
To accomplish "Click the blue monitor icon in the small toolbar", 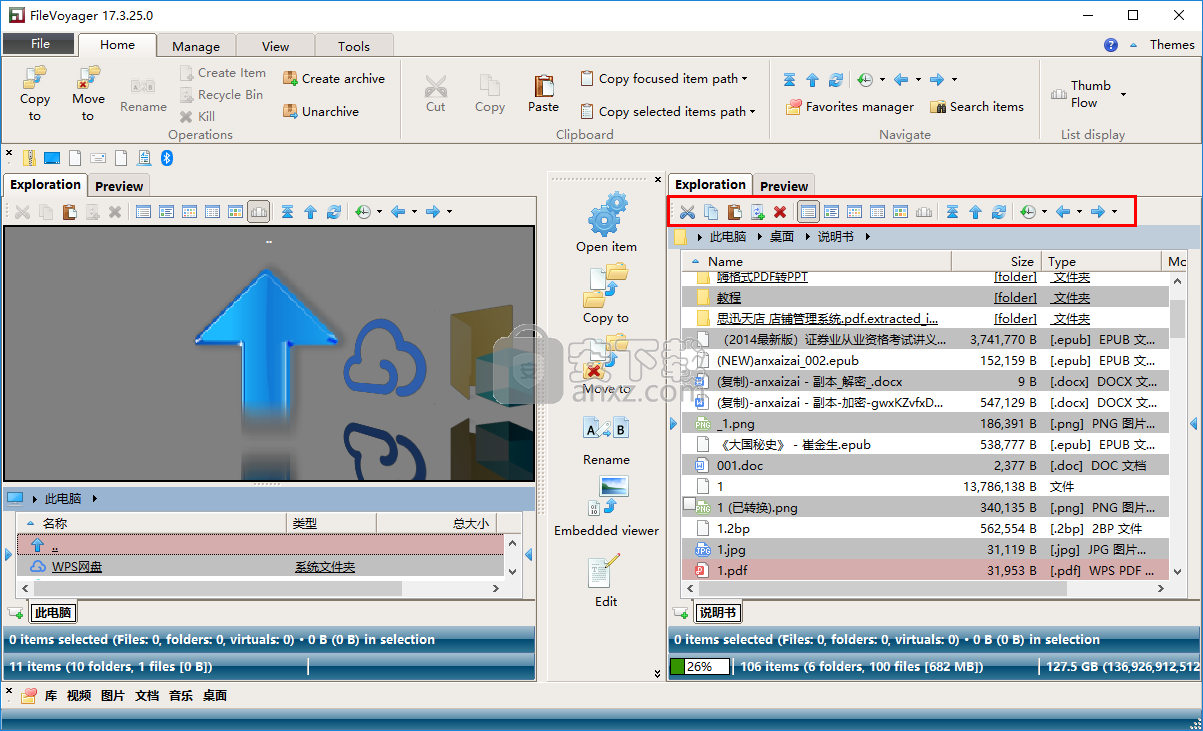I will pos(52,157).
